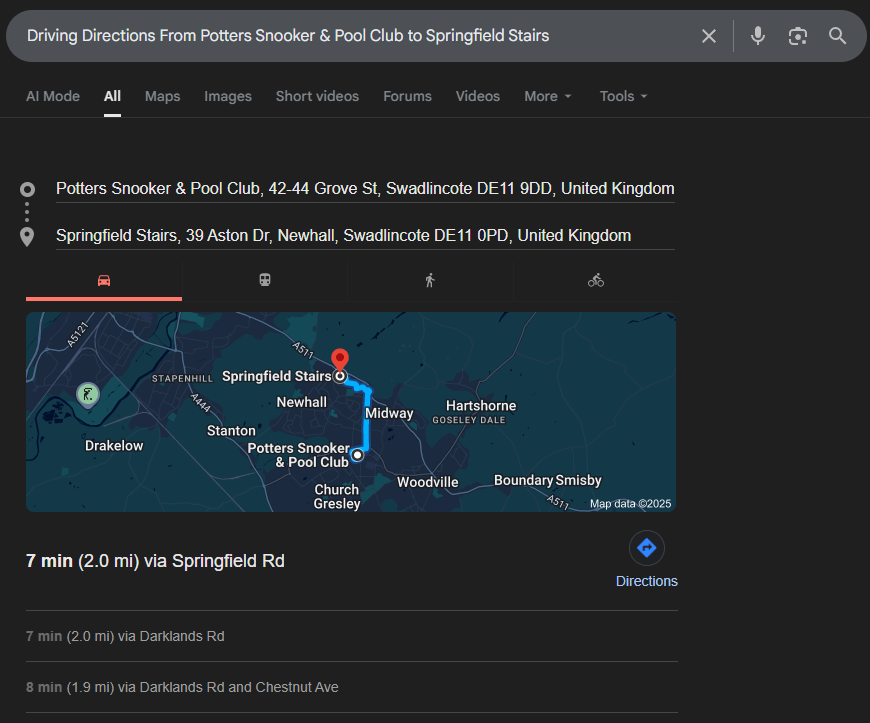
Task: Click the red destination pin on map
Action: tap(340, 360)
